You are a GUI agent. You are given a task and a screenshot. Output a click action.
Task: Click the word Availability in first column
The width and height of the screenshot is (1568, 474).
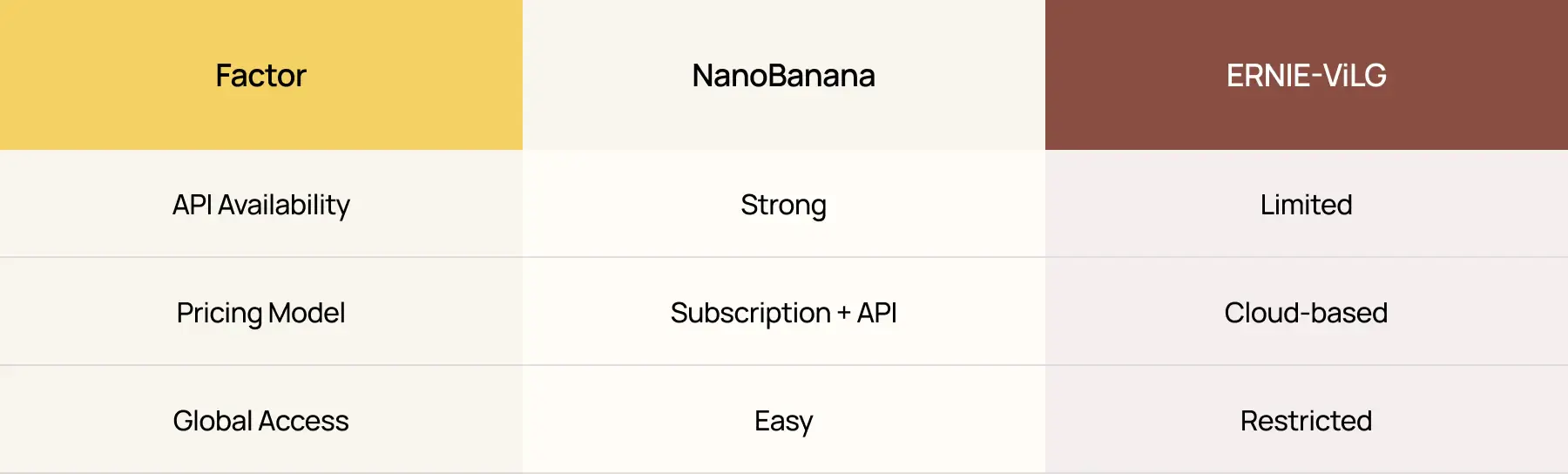tap(283, 205)
